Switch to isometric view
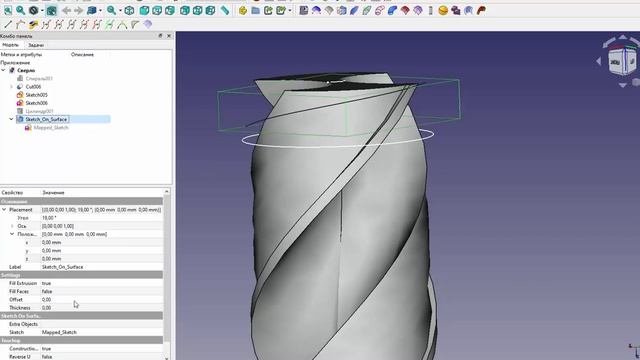640x360 pixels. click(x=129, y=11)
